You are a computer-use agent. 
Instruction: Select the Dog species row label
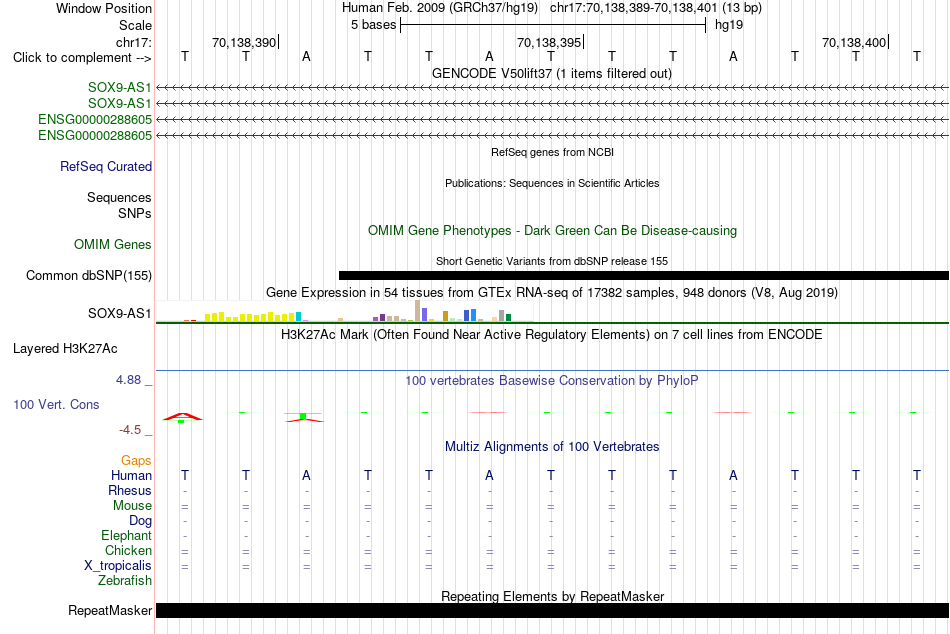[x=141, y=520]
